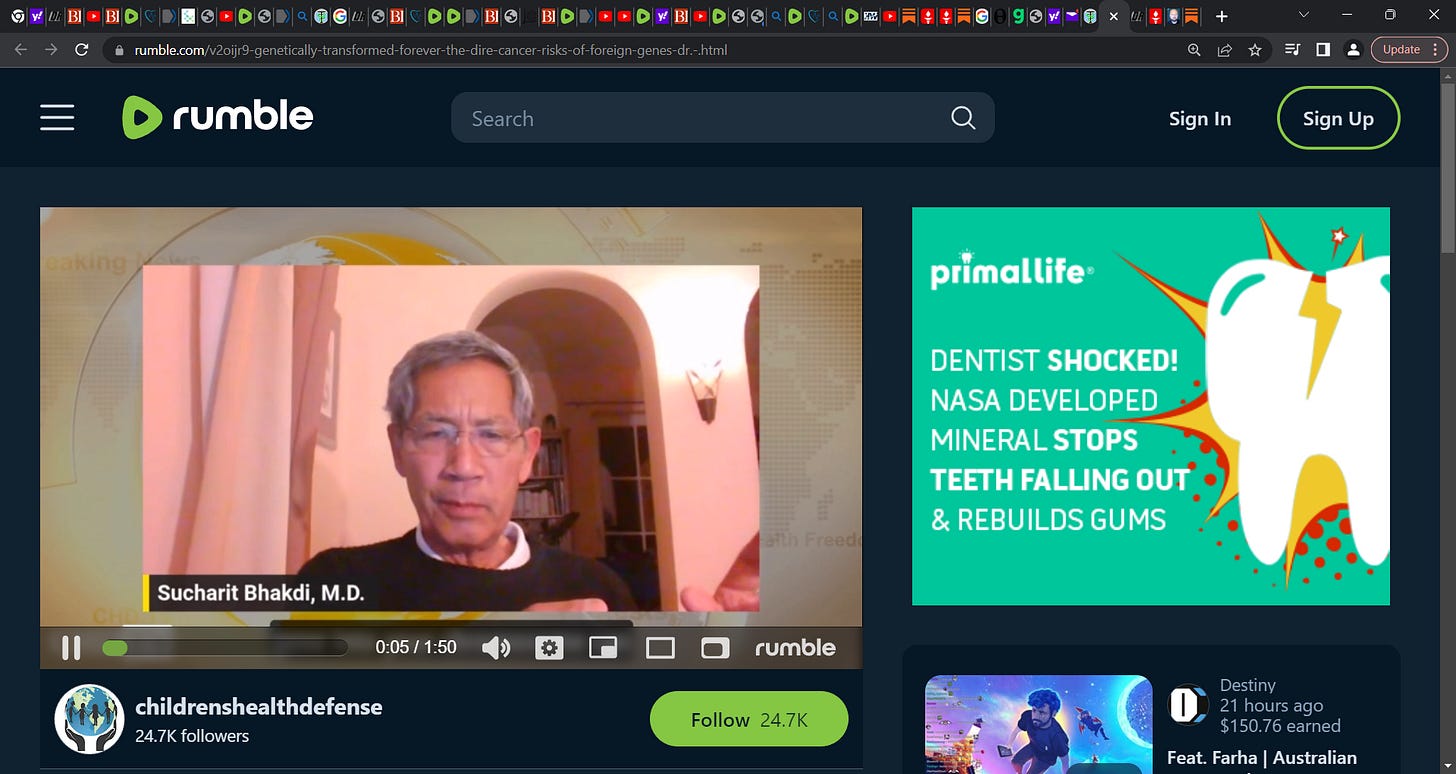Screen dimensions: 1456x774
Task: Open the hamburger menu on Rumble
Action: coord(57,118)
